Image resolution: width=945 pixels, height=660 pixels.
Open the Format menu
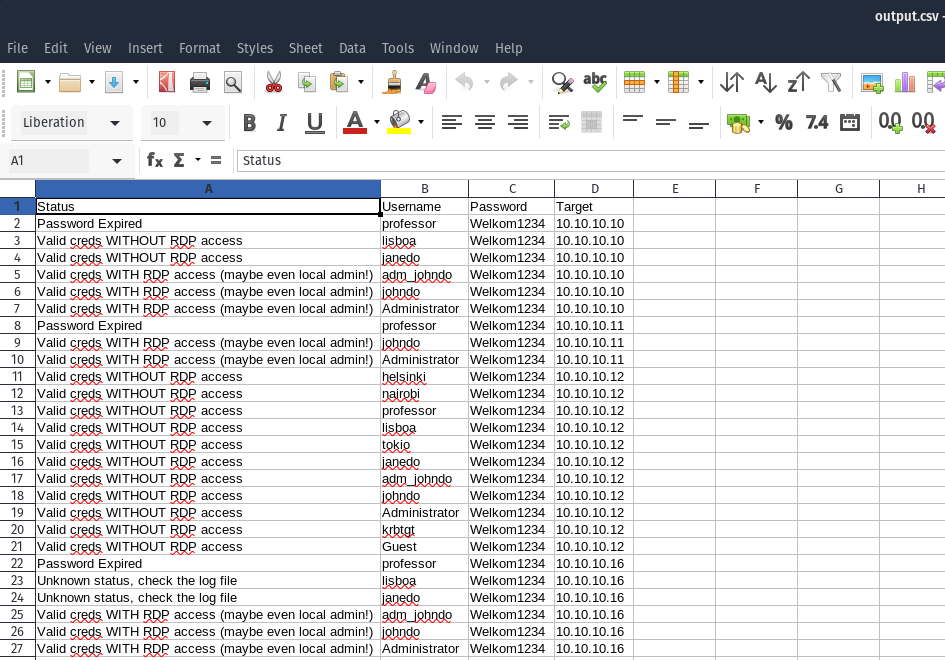point(199,48)
